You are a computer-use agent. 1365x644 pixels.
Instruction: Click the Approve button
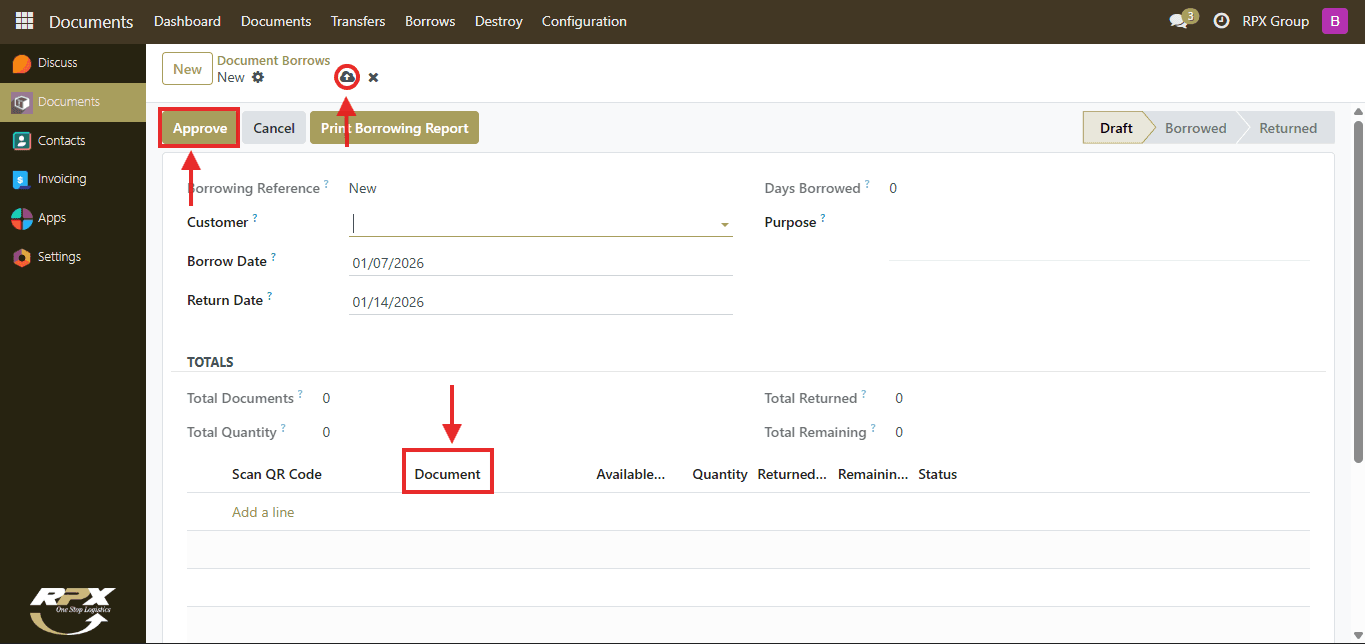pos(200,128)
